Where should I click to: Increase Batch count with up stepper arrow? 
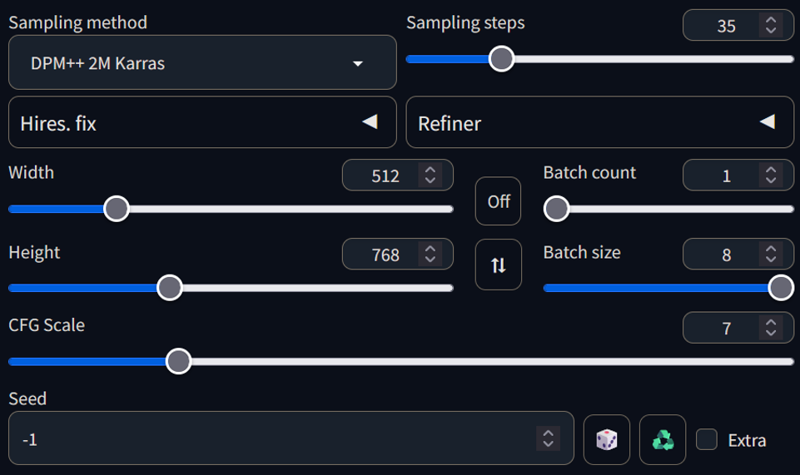pos(771,170)
